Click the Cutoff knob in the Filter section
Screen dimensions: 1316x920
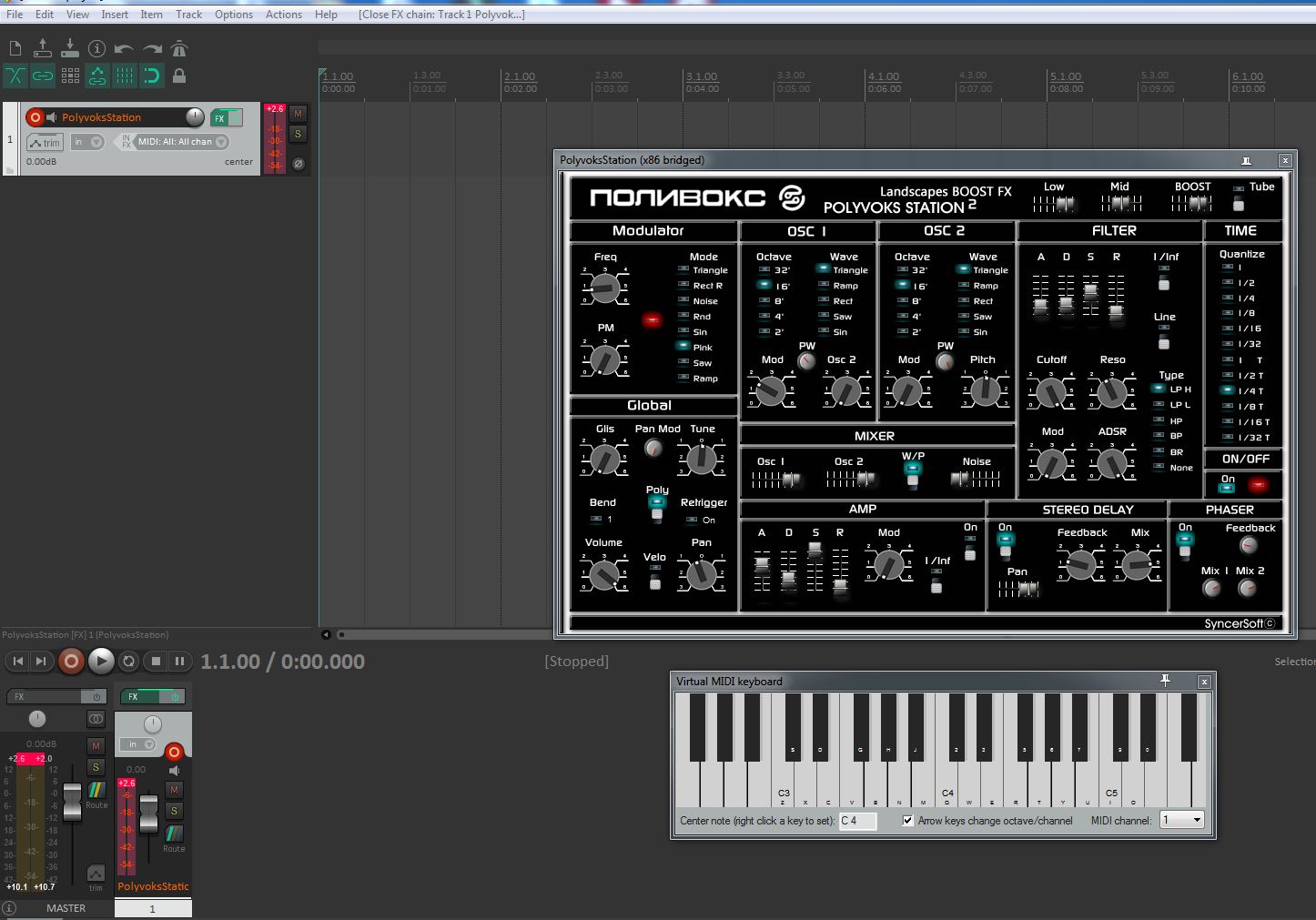tap(1050, 392)
